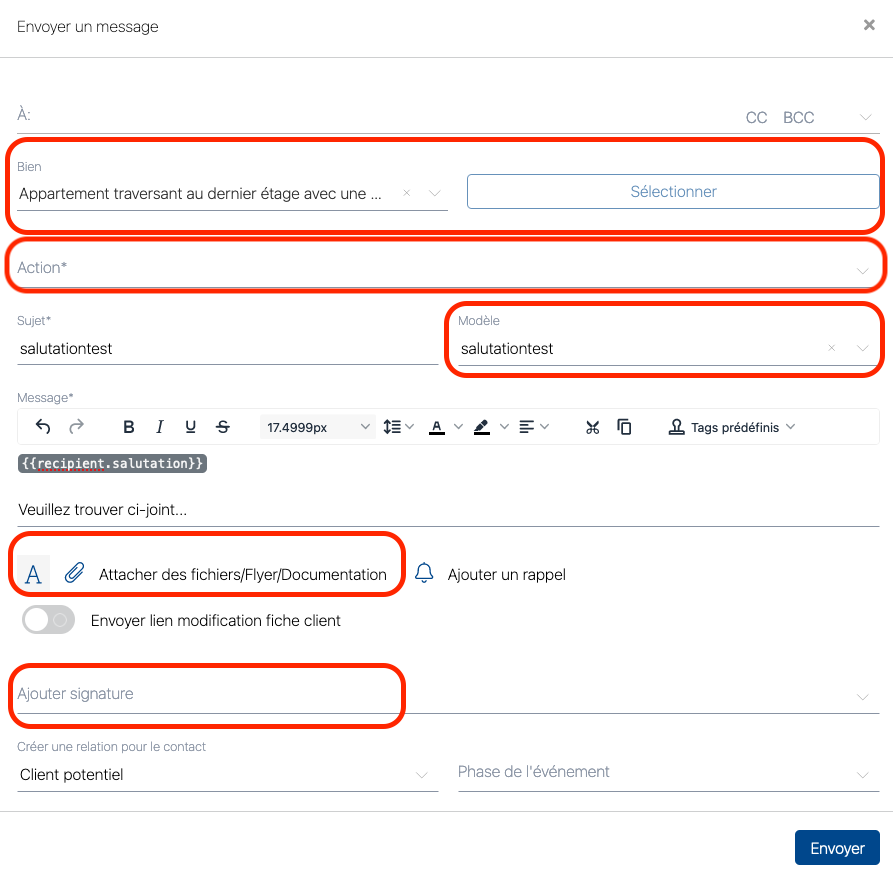Toggle Envoyer lien modification fiche client switch
The width and height of the screenshot is (893, 879).
(x=49, y=620)
